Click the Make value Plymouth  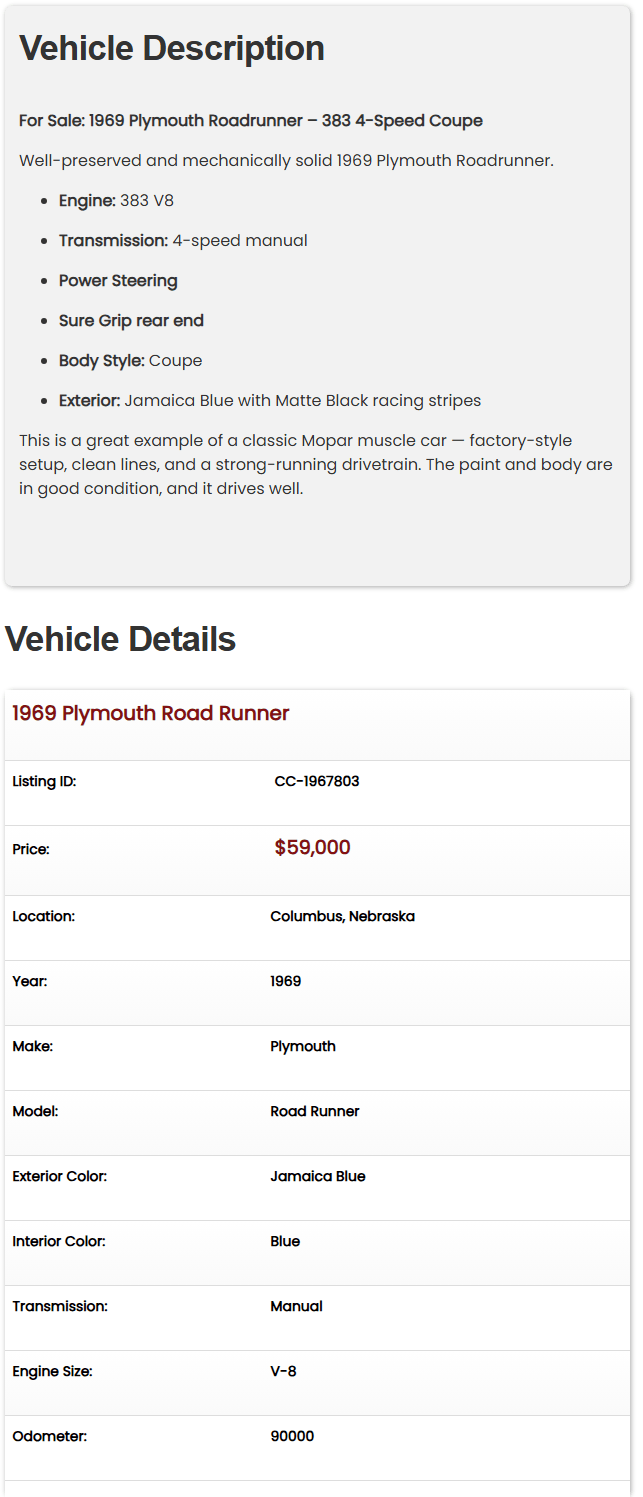[x=303, y=1046]
